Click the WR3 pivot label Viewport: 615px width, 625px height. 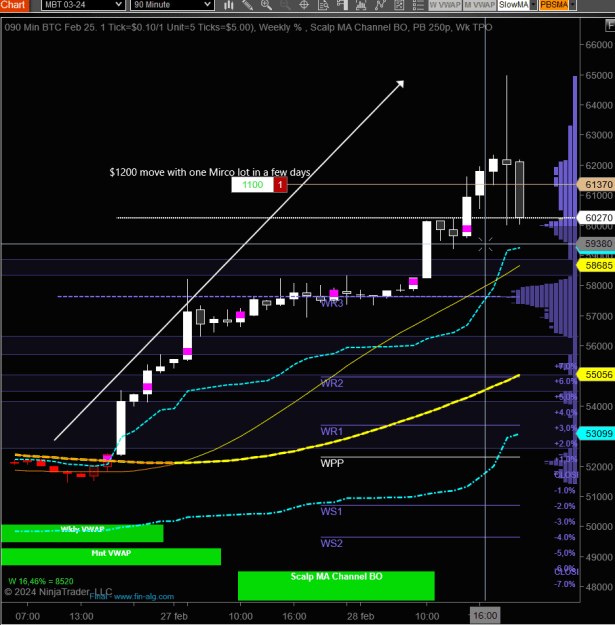click(332, 304)
